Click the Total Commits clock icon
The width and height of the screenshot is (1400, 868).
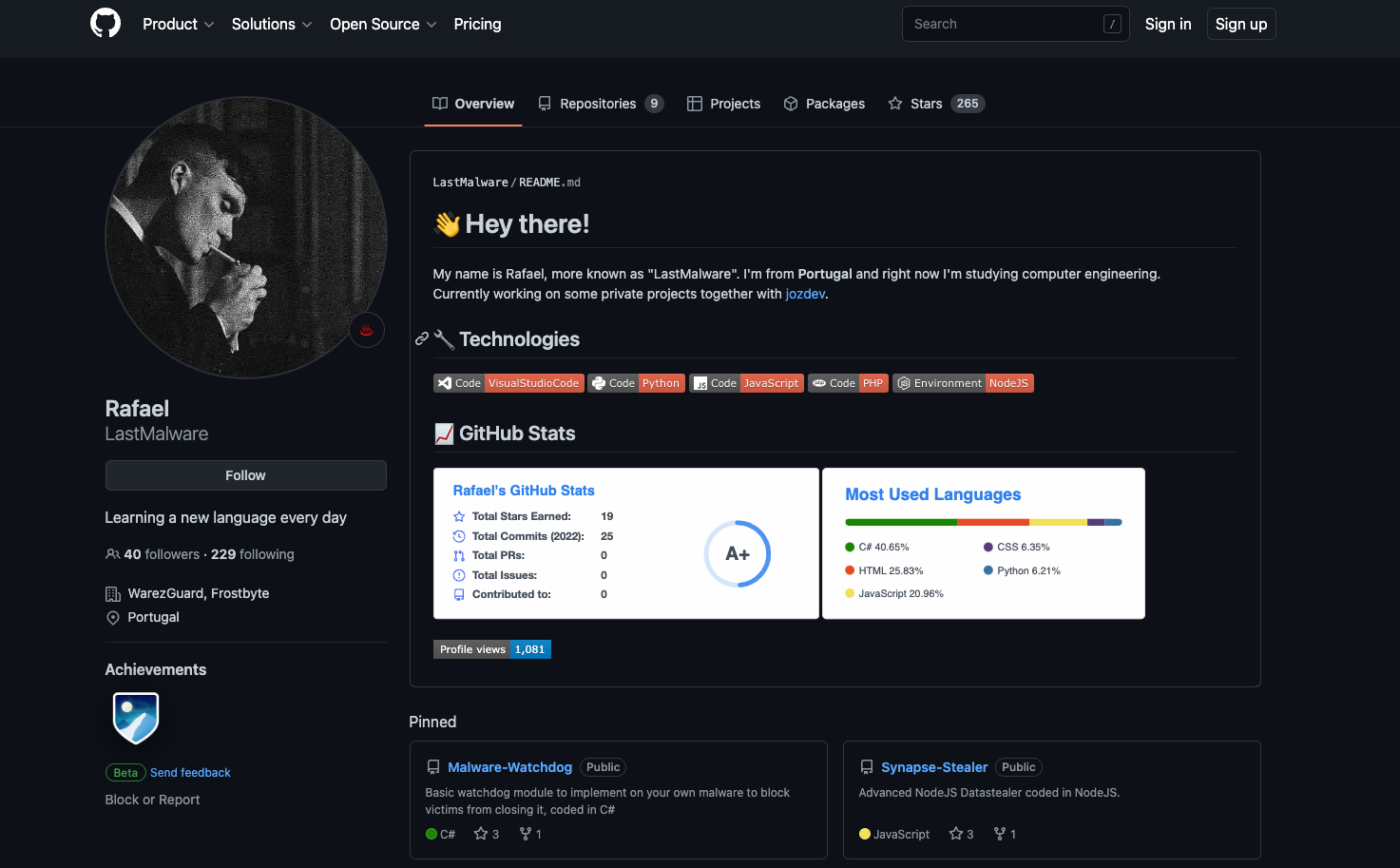tap(459, 536)
